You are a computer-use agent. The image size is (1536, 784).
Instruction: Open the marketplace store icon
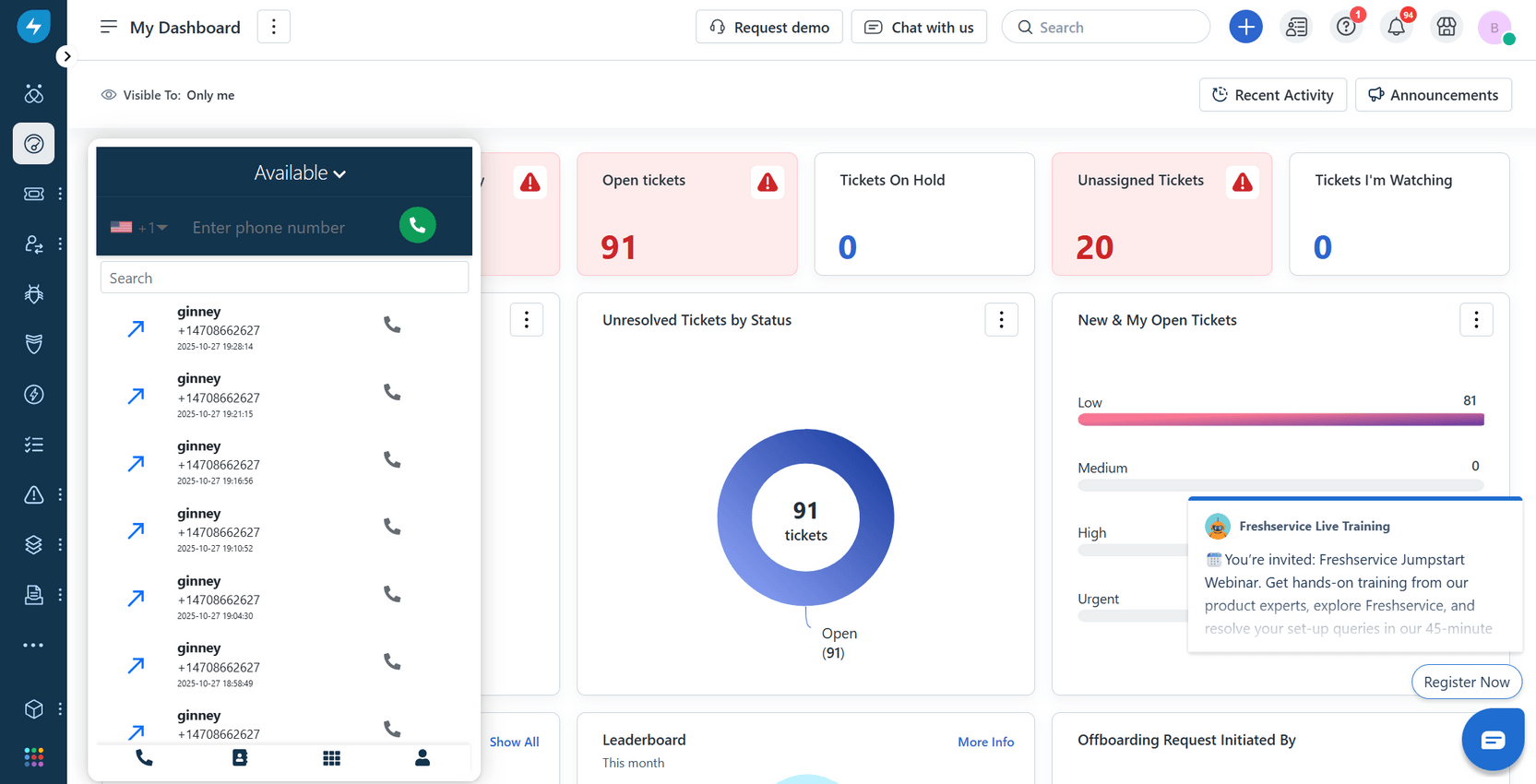[x=1447, y=27]
